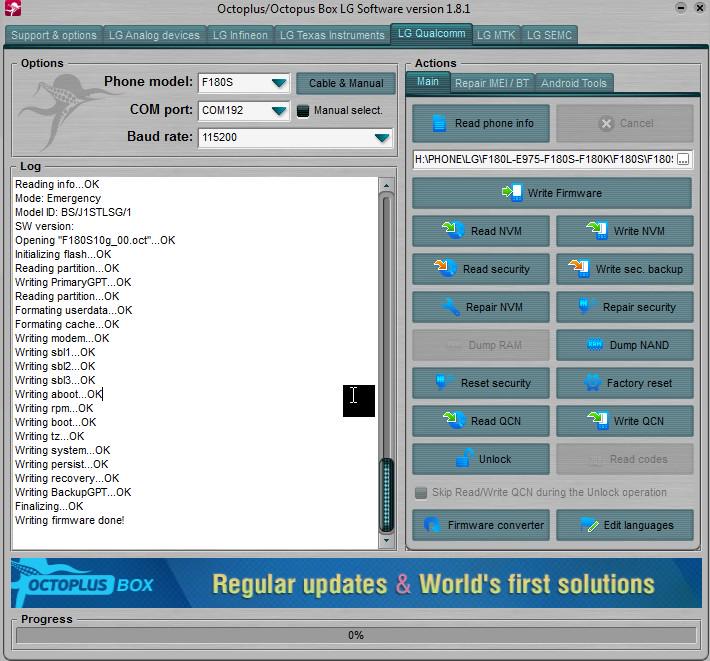Click the Progress bar showing 0%
The height and width of the screenshot is (661, 710).
point(356,635)
